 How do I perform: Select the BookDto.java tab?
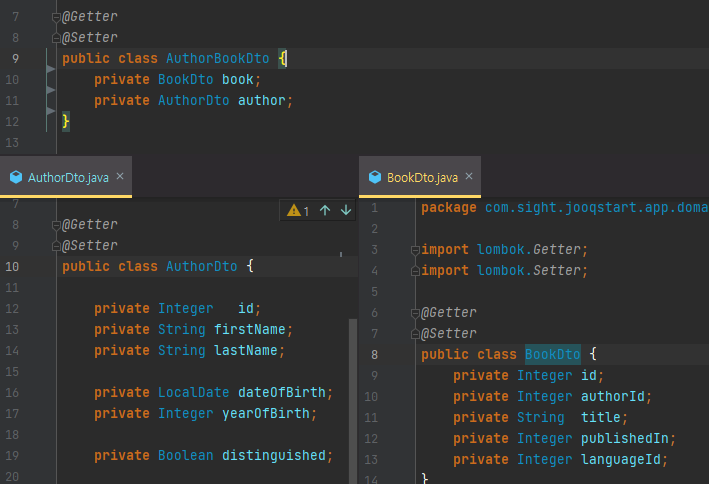pyautogui.click(x=421, y=178)
